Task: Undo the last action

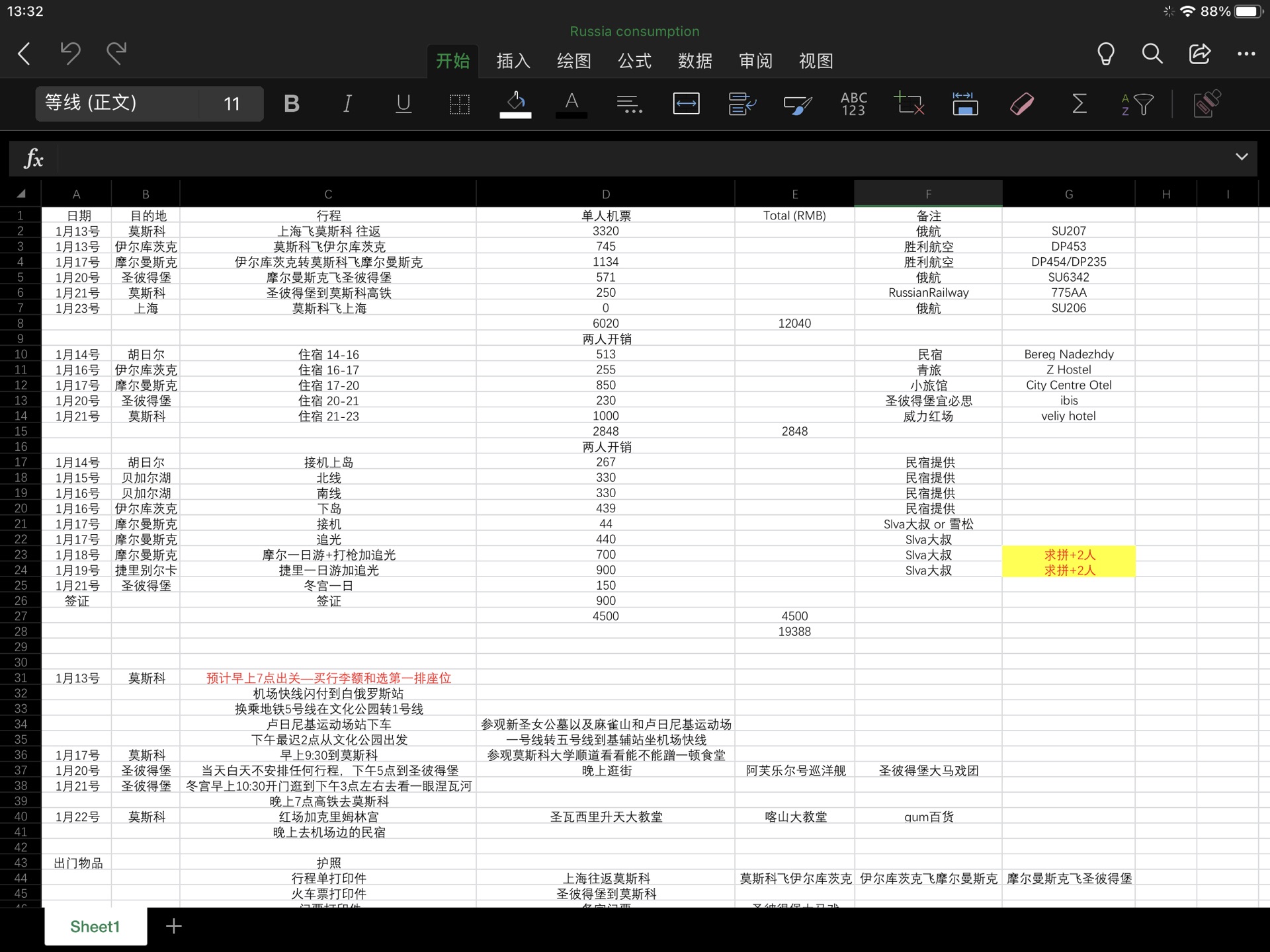Action: 70,53
